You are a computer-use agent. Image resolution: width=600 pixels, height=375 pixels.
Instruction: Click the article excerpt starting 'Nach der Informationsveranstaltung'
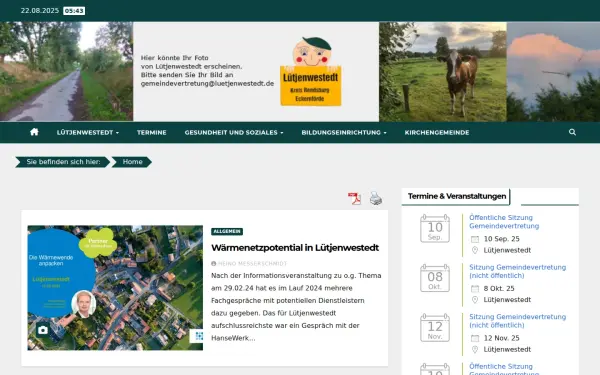296,307
